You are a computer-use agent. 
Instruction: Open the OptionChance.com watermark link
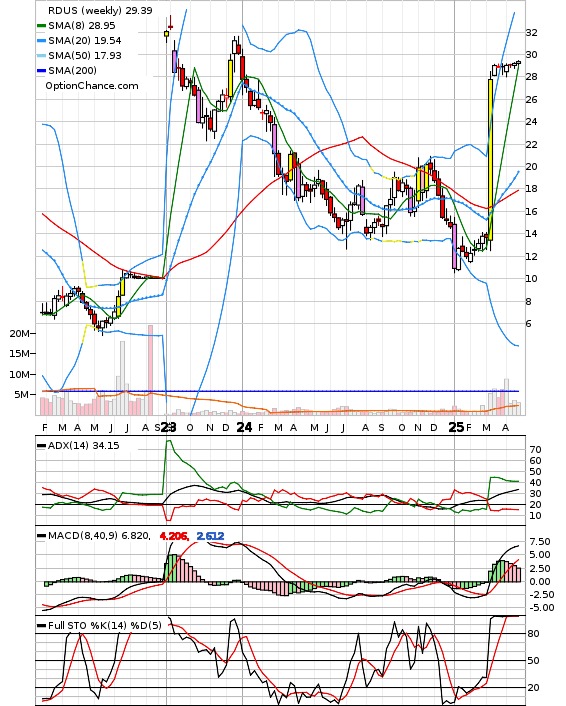tap(92, 86)
